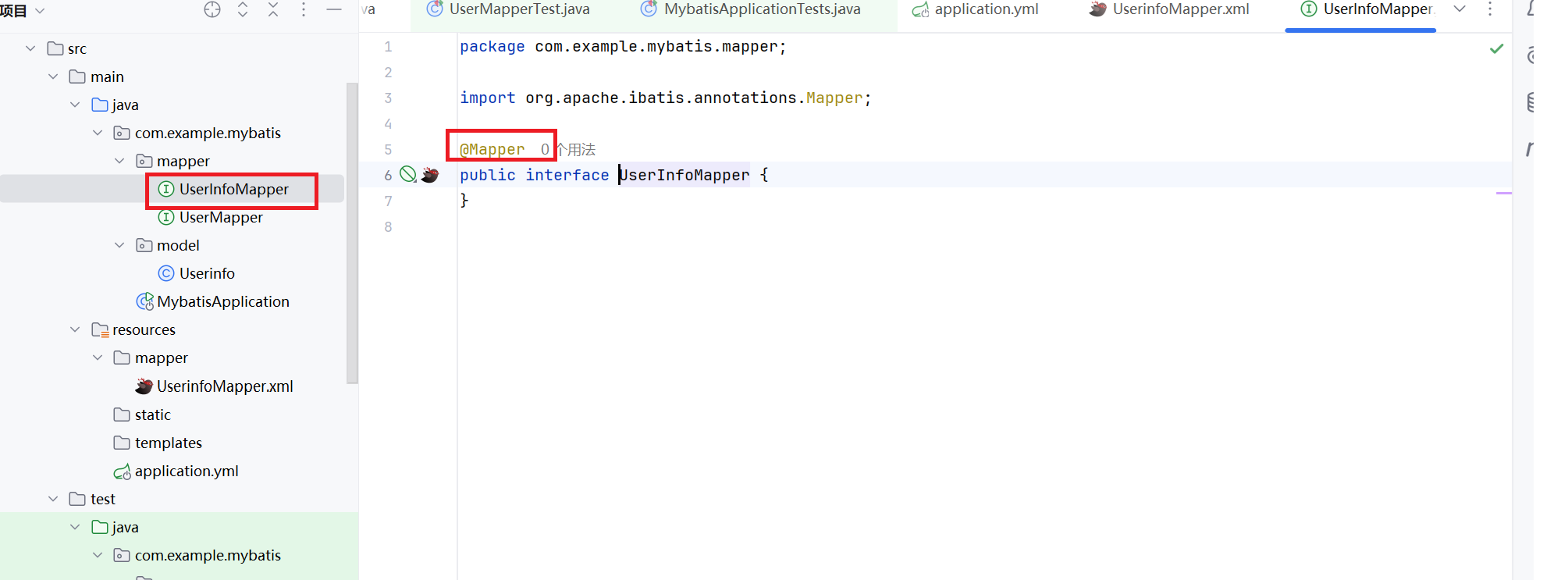Collapse the model package
Viewport: 1568px width, 580px height.
(119, 245)
